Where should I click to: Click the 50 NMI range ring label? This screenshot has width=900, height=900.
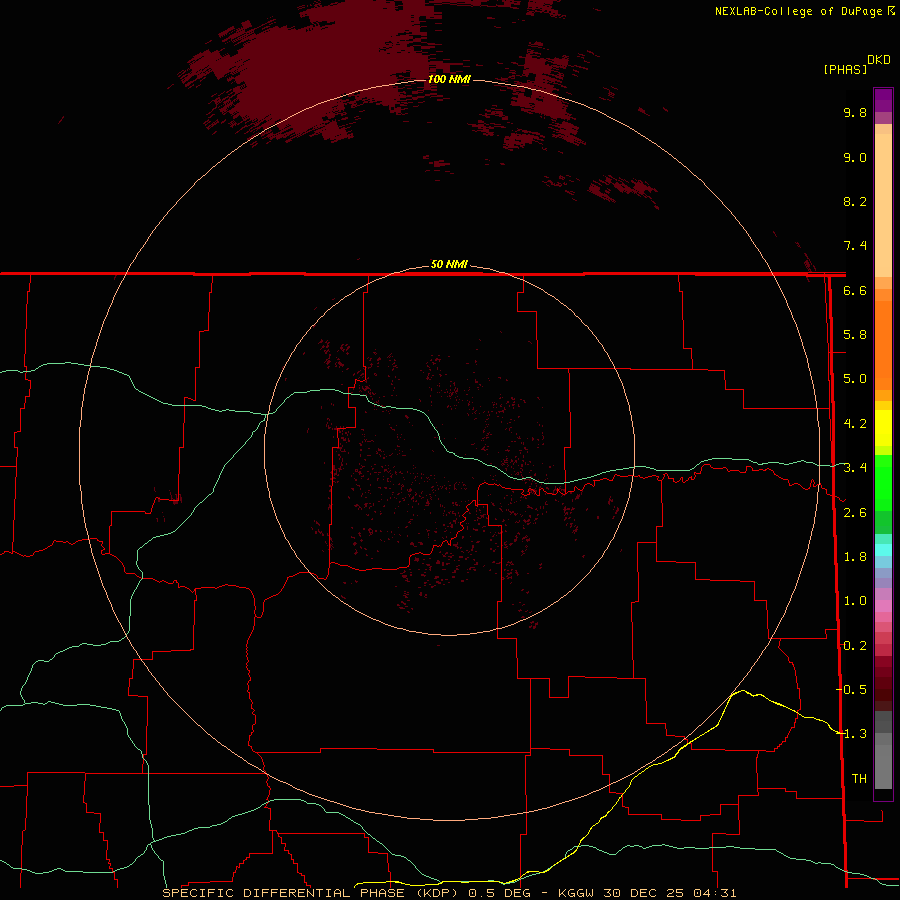click(x=449, y=265)
